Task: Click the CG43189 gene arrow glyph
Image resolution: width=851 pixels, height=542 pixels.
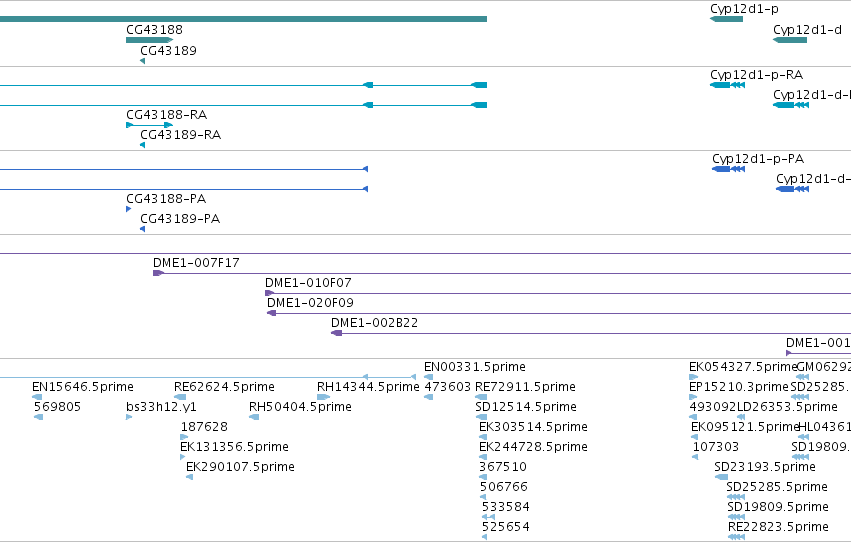Action: pyautogui.click(x=143, y=61)
